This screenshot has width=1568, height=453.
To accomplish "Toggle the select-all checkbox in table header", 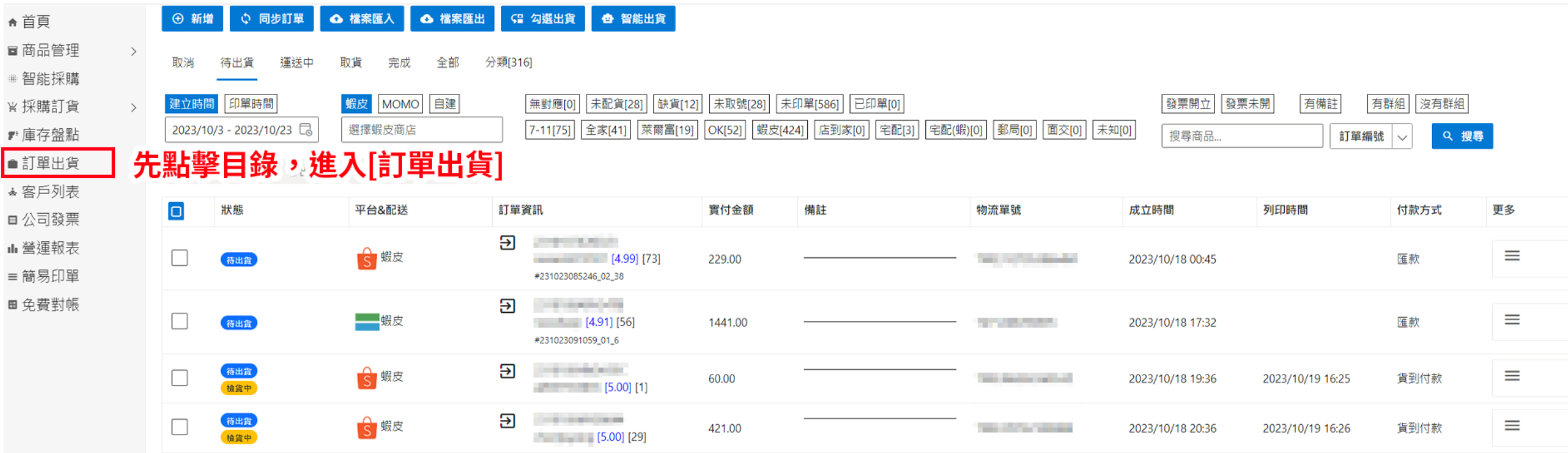I will click(x=176, y=211).
